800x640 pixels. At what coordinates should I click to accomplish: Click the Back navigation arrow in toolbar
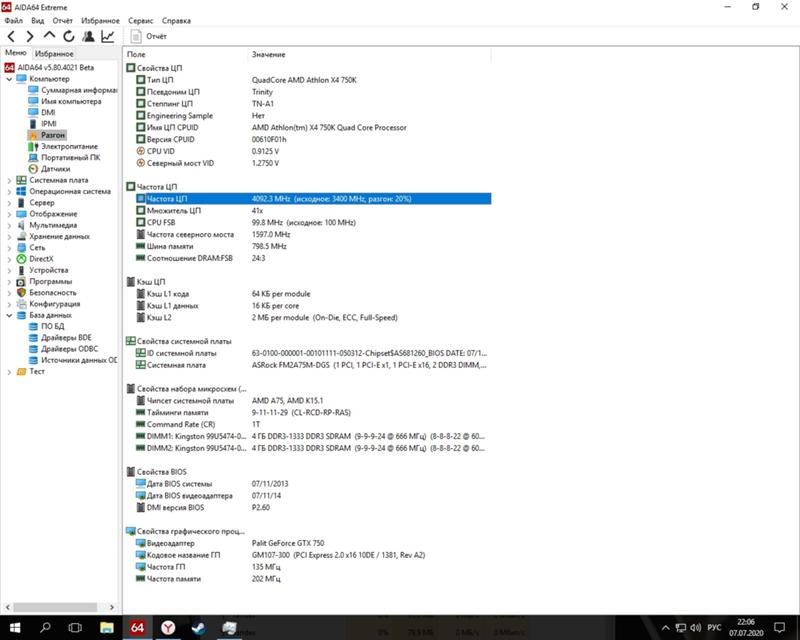coord(11,36)
